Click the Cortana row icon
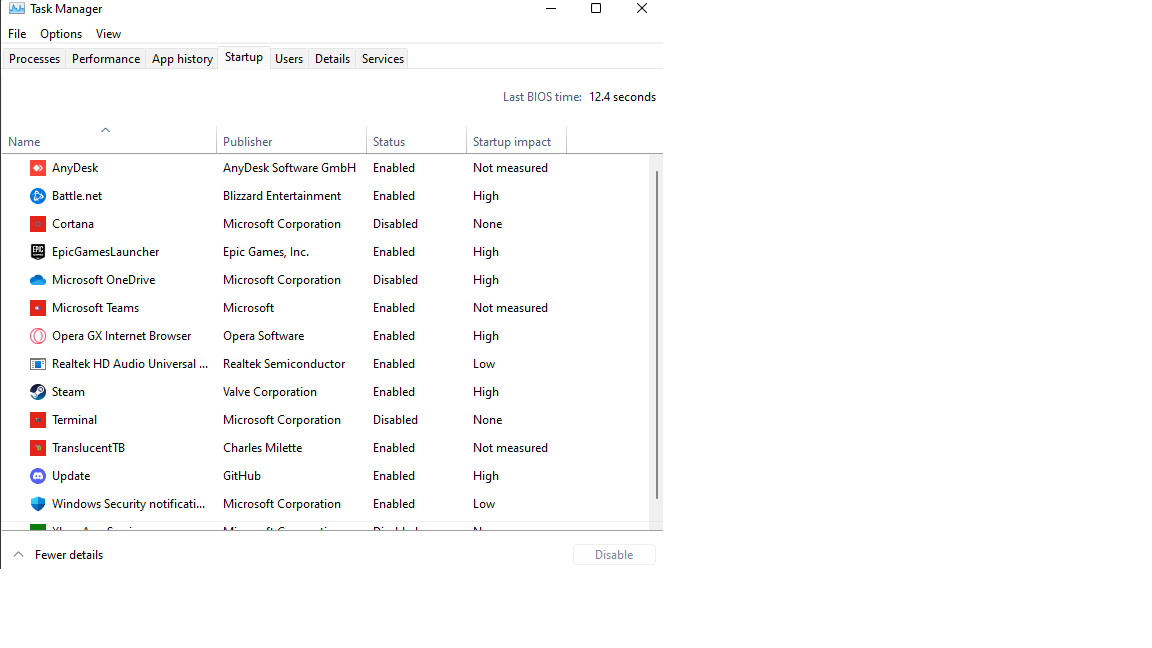 tap(37, 224)
